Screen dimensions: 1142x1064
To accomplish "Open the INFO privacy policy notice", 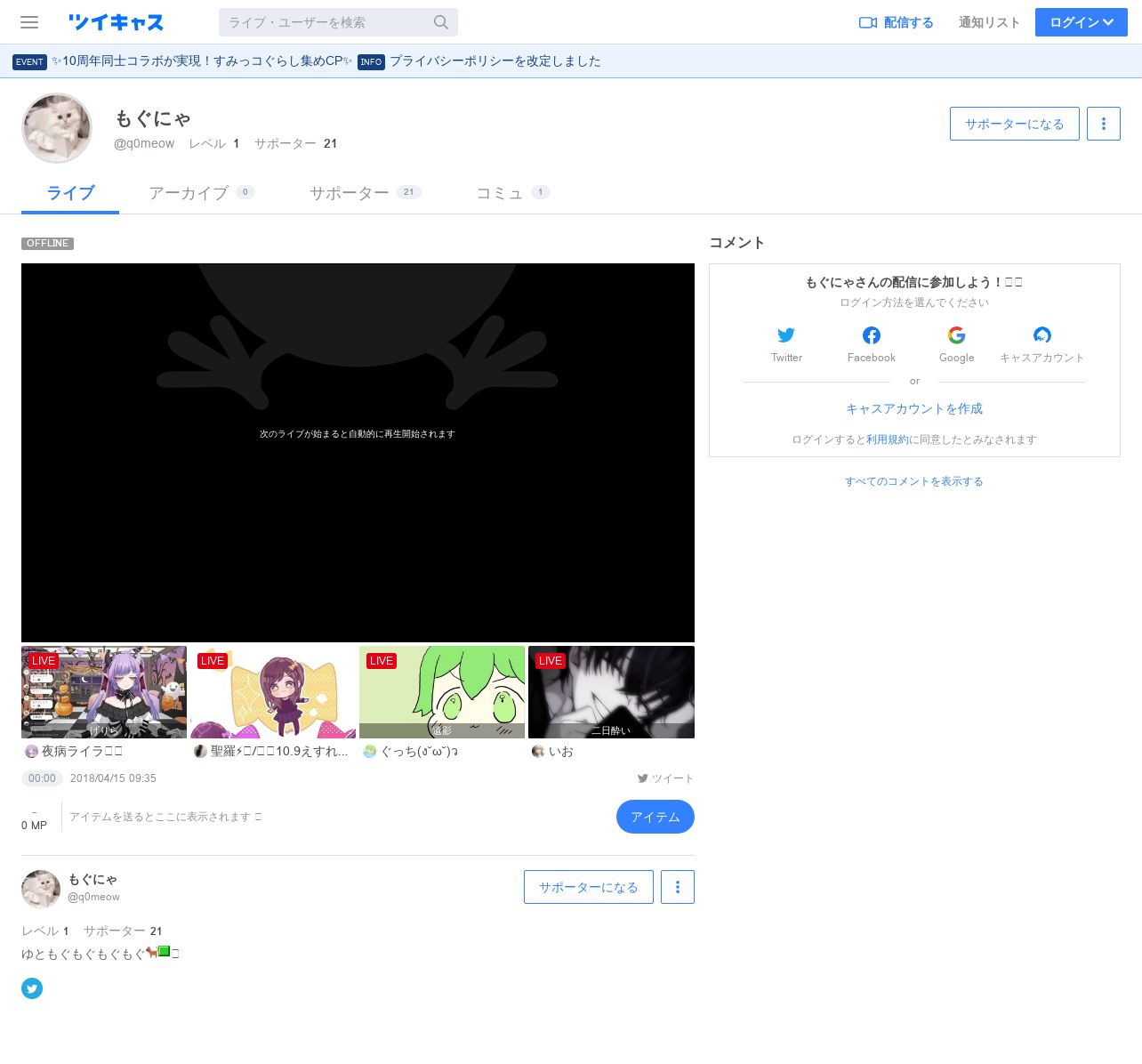I will 479,61.
